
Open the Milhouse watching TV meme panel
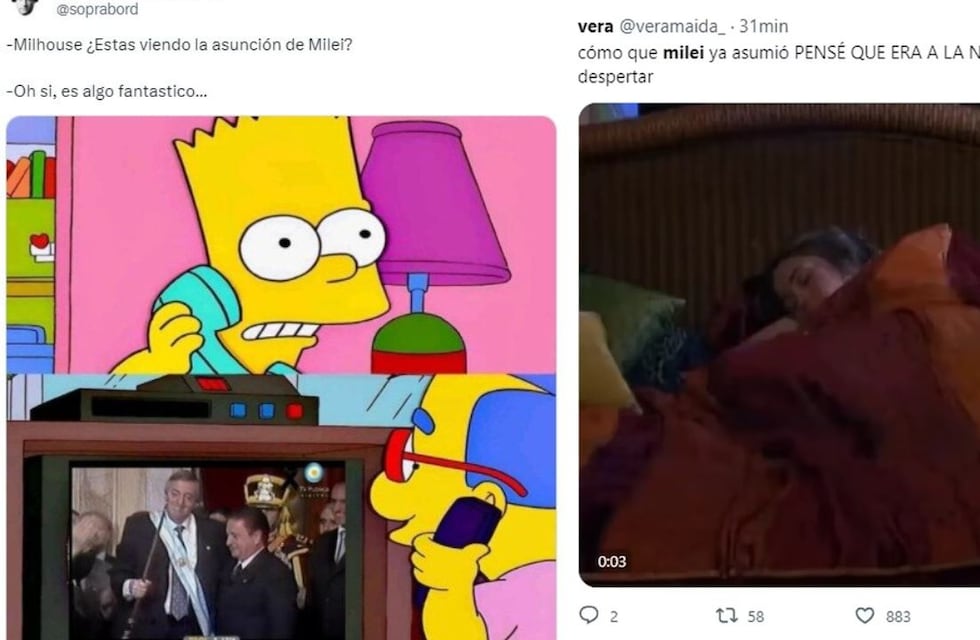[x=281, y=507]
